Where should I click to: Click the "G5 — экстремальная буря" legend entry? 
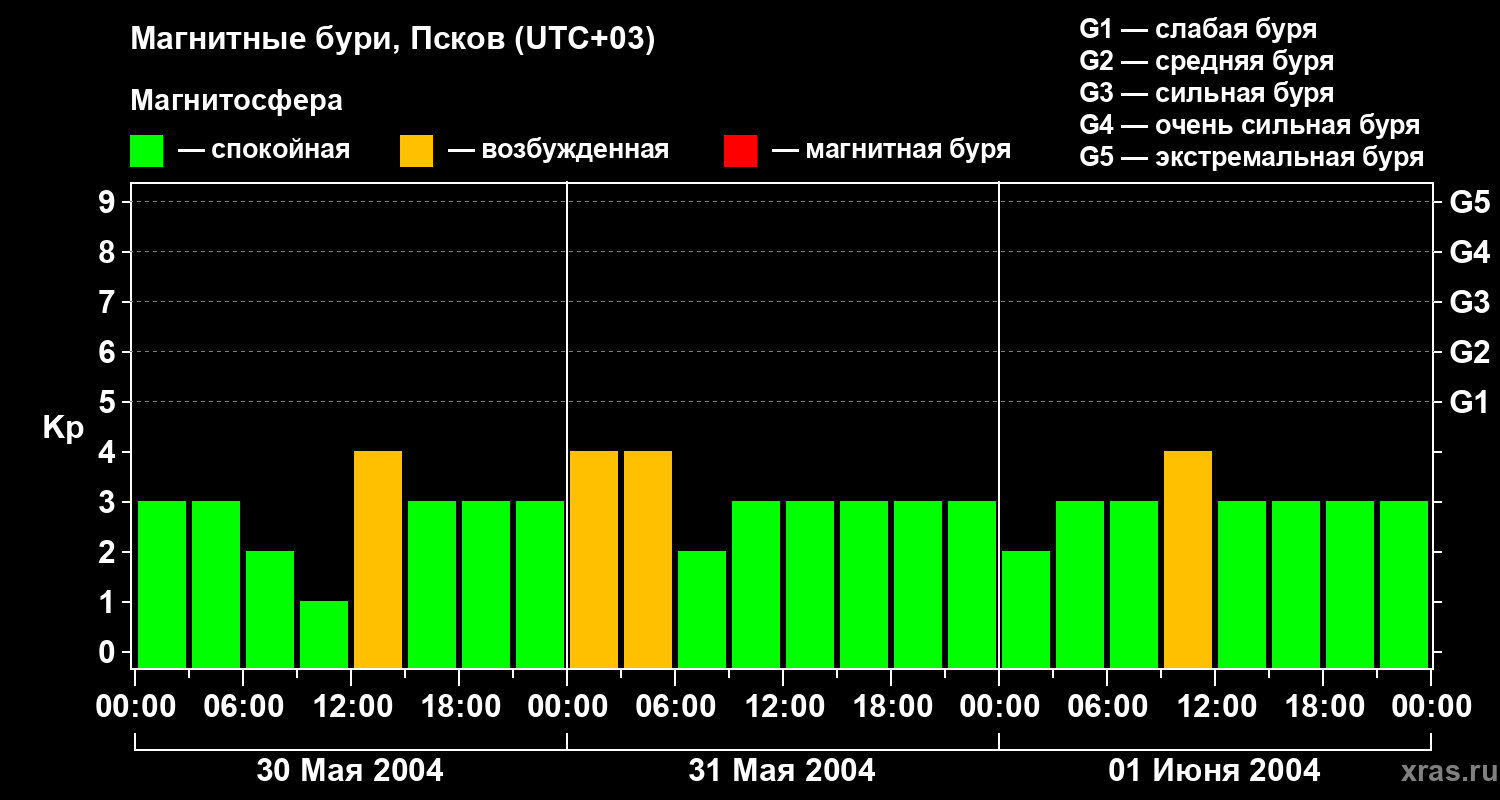click(1251, 157)
